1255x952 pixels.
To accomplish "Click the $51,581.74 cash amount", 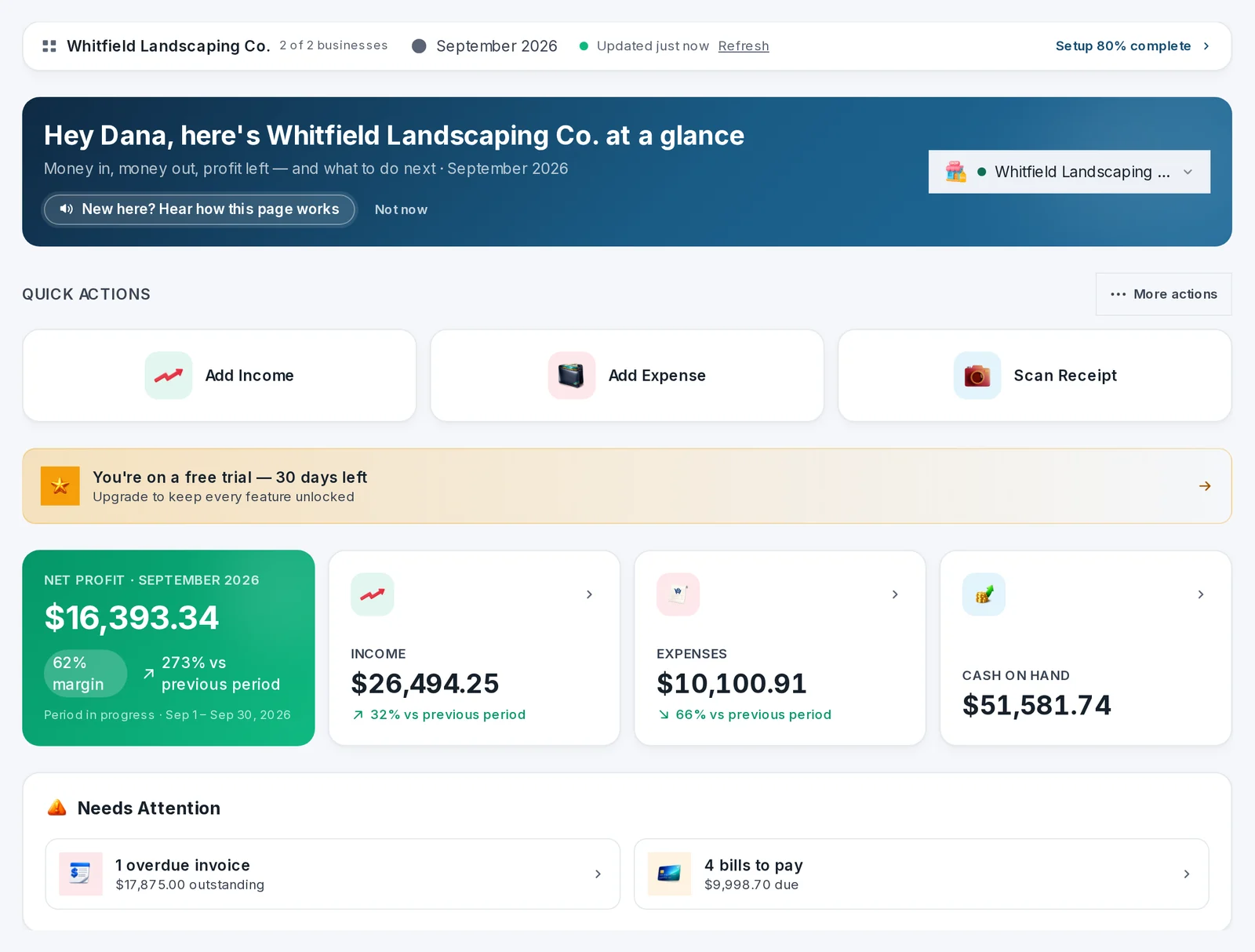I will [x=1037, y=706].
